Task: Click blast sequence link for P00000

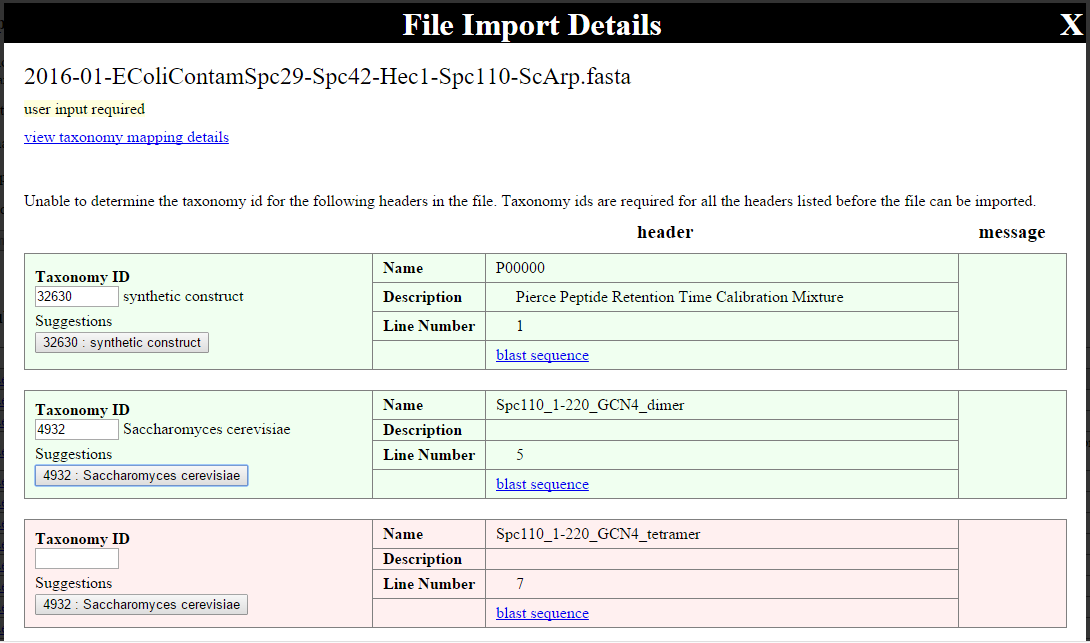Action: (x=542, y=355)
